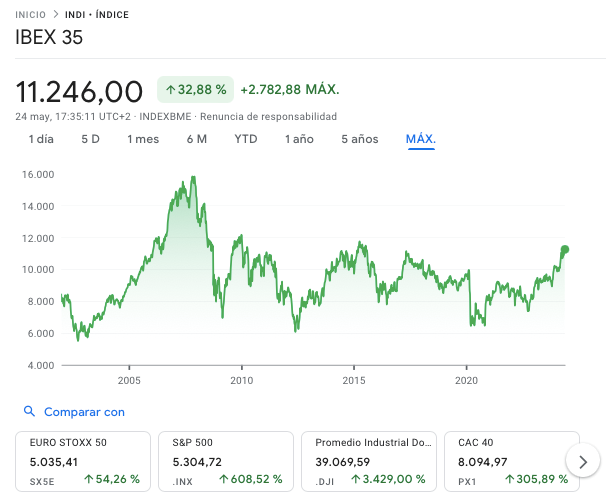Click the green 32,88 % change badge
The width and height of the screenshot is (606, 502).
(195, 90)
